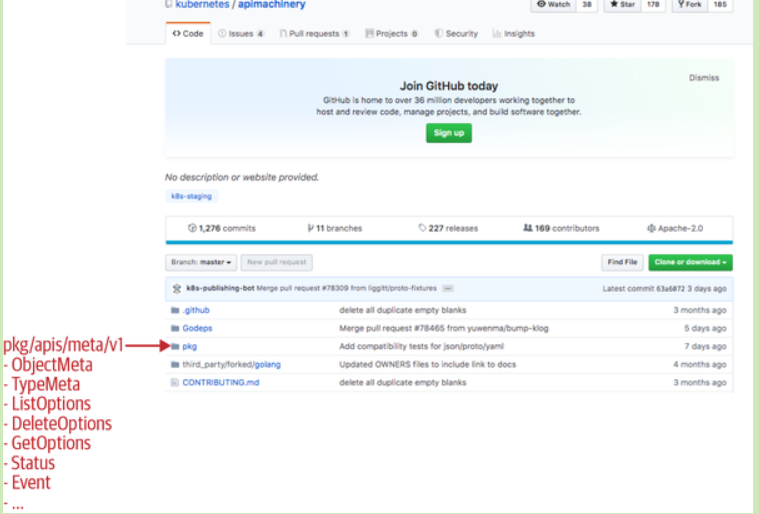Open commit 'Add compatibility tests for json/proto/yaml'
759x514 pixels.
point(421,347)
